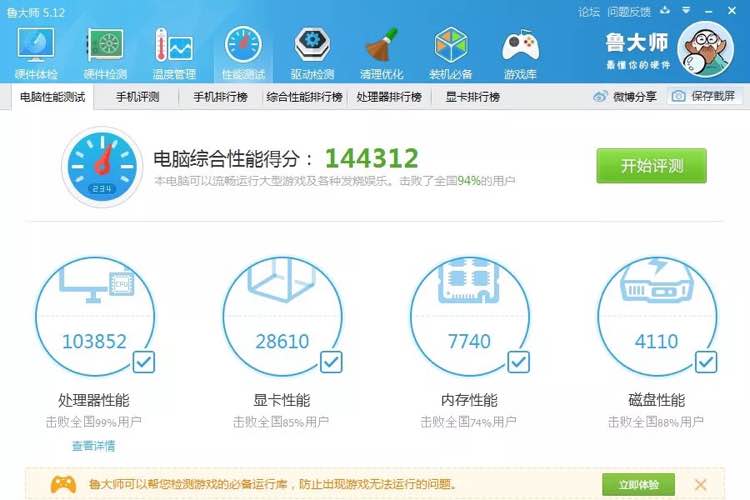Open the 查看详情 link under processor
Viewport: 750px width, 500px height.
click(93, 446)
